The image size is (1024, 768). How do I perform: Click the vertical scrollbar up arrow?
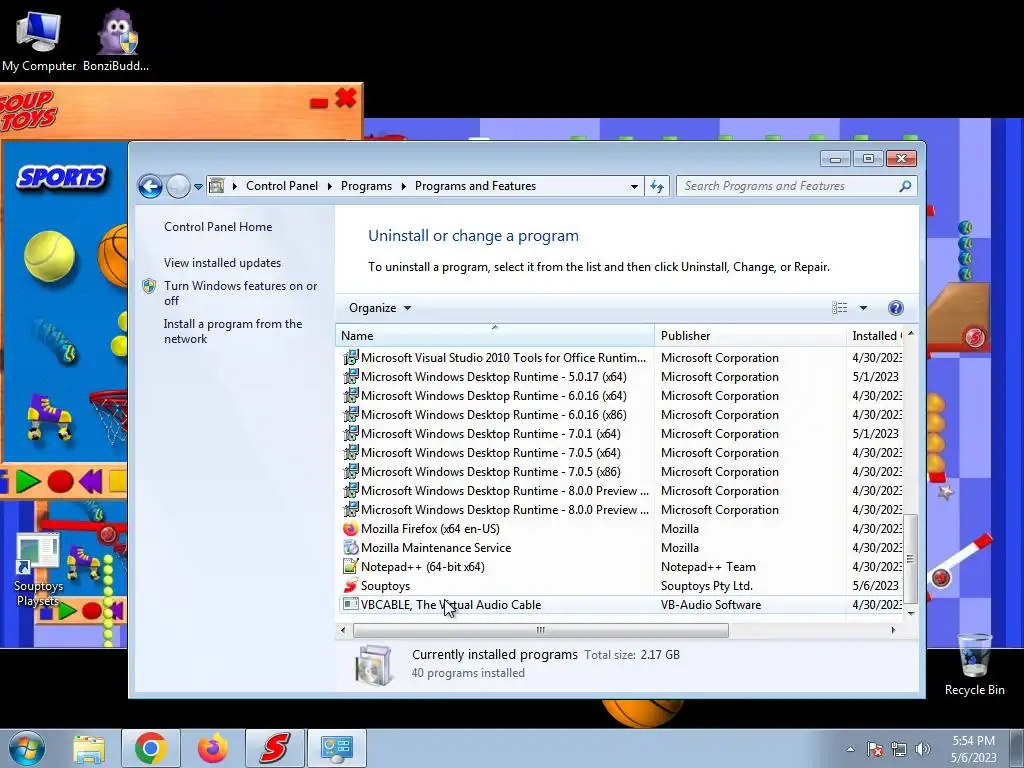click(x=911, y=334)
